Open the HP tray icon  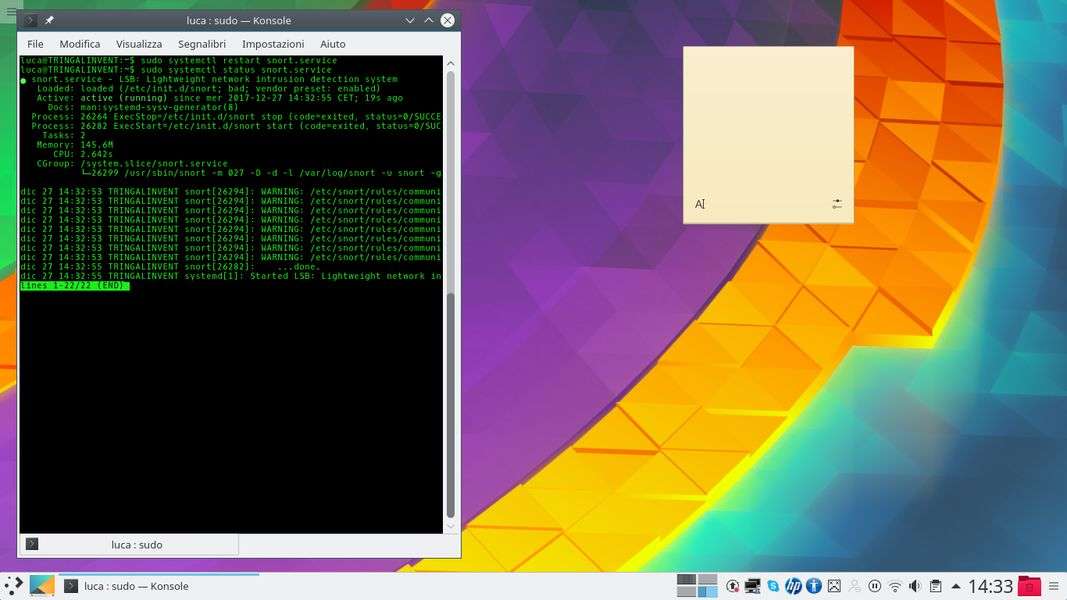click(x=793, y=586)
